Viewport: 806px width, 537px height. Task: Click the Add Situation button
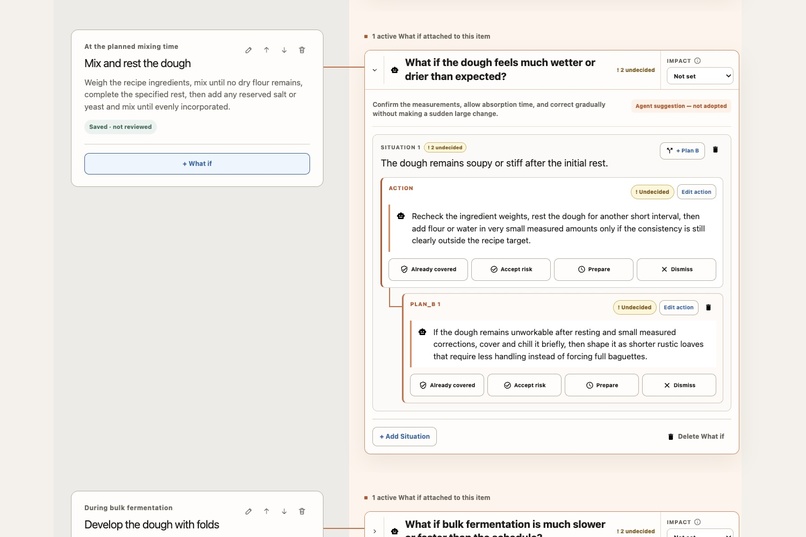point(405,436)
